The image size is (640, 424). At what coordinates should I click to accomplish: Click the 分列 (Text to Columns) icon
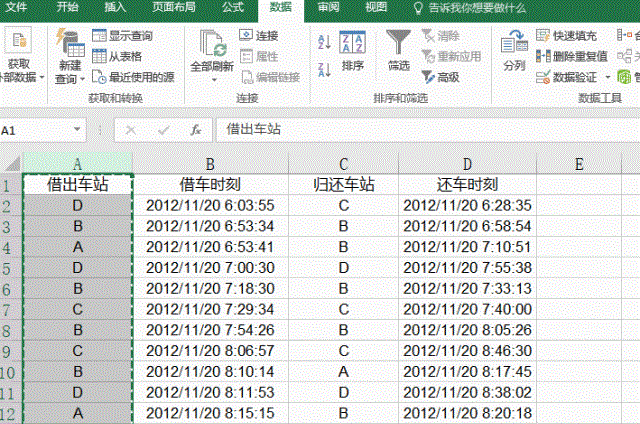(514, 48)
